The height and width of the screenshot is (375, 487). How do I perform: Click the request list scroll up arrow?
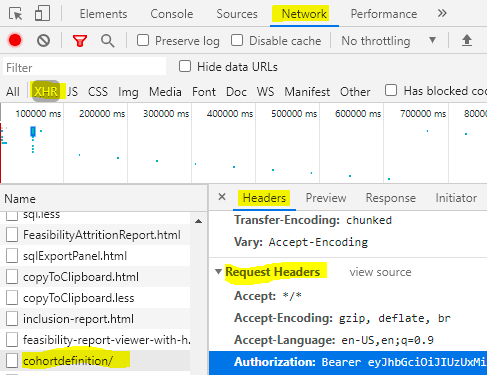pyautogui.click(x=198, y=221)
